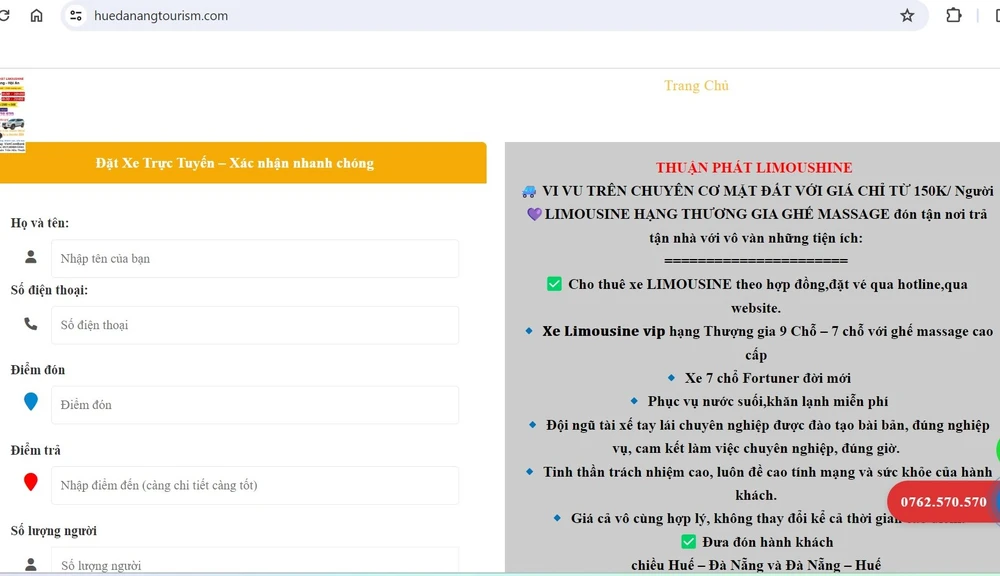
Task: Open the Trang Chủ menu item
Action: coord(696,86)
